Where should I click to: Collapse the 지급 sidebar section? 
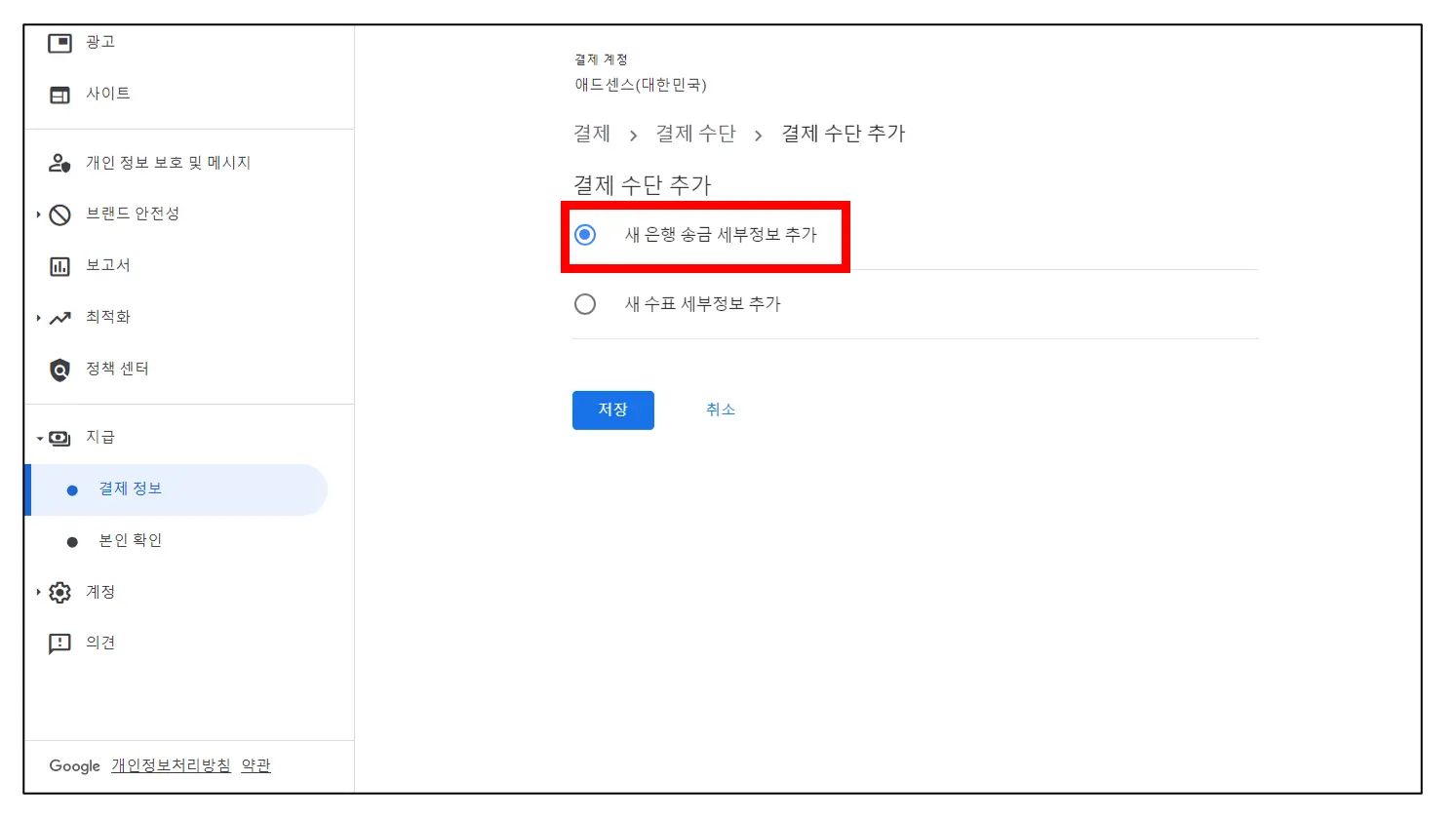39,437
